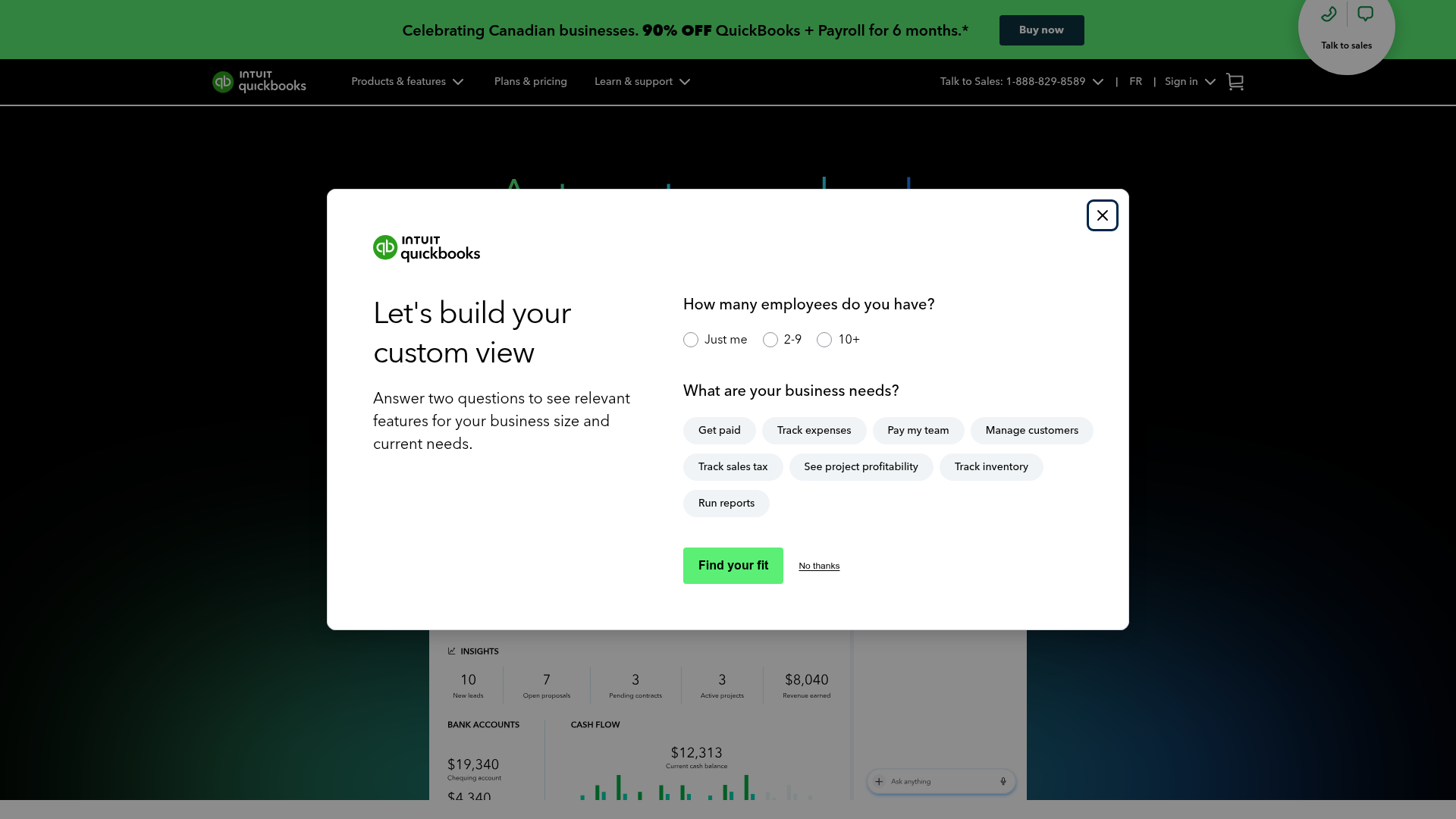
Task: Click the 90% OFF promotional banner text
Action: click(685, 30)
